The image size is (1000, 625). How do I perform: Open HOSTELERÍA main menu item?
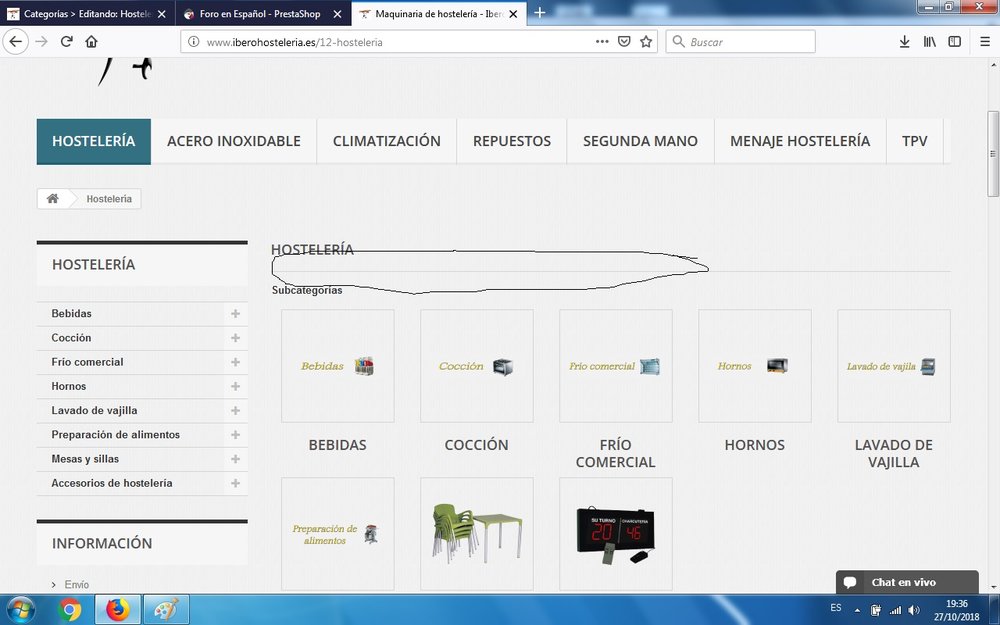coord(94,142)
